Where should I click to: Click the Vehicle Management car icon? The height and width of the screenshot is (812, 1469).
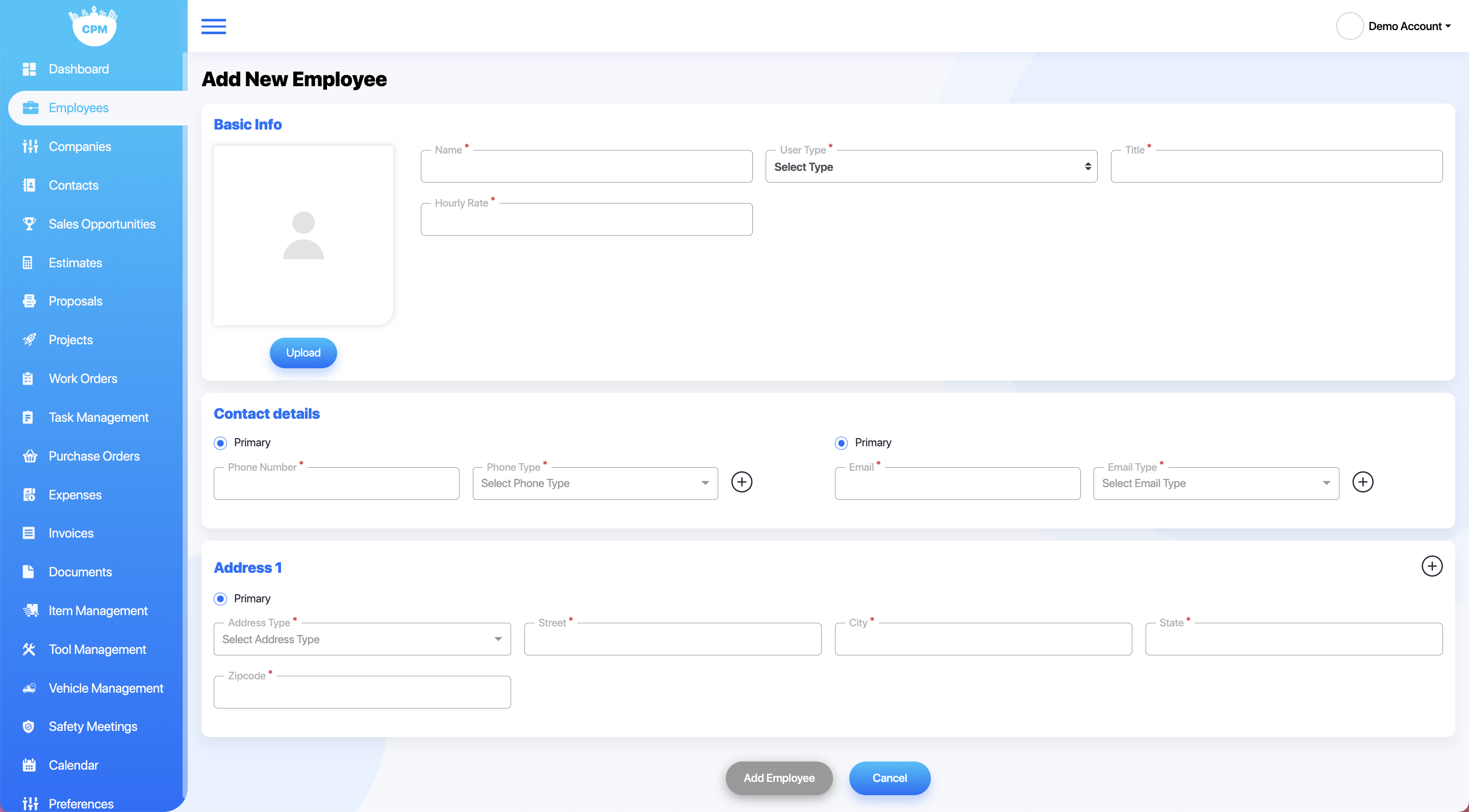click(30, 688)
